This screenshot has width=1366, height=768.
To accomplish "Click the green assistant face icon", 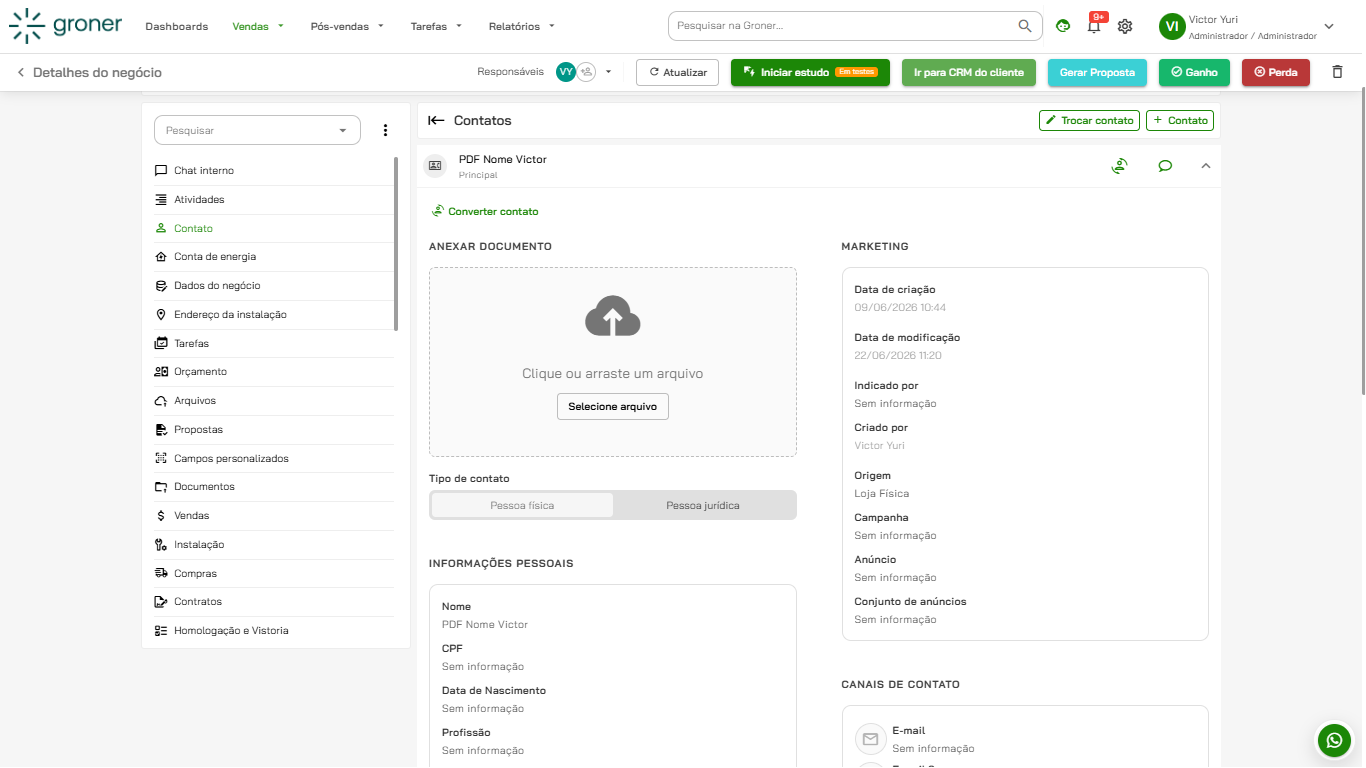I will click(x=1063, y=26).
